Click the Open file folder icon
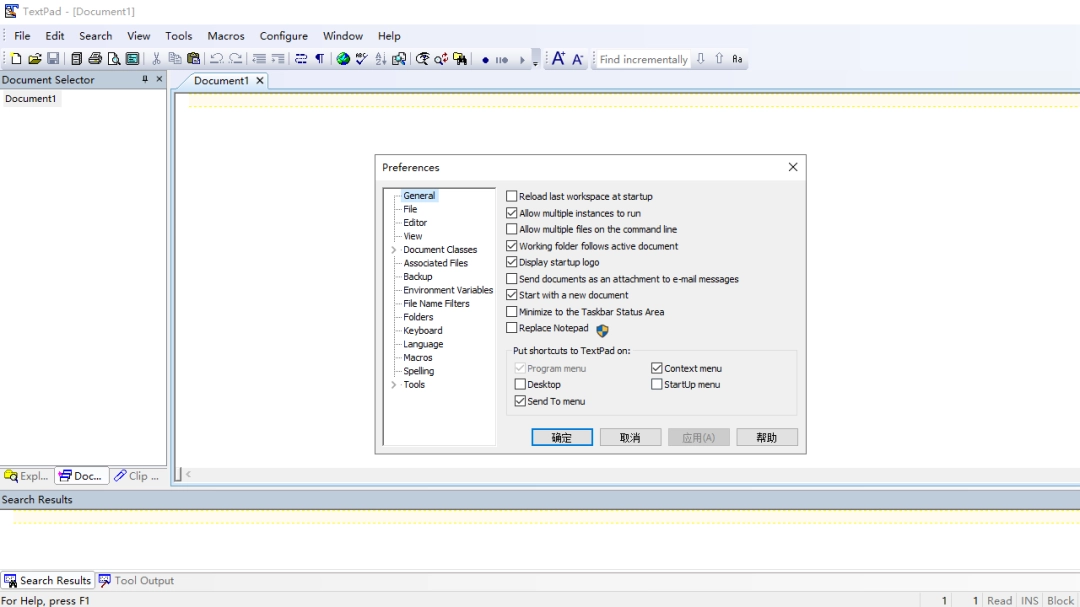Screen dimensions: 1080x607 (x=34, y=59)
